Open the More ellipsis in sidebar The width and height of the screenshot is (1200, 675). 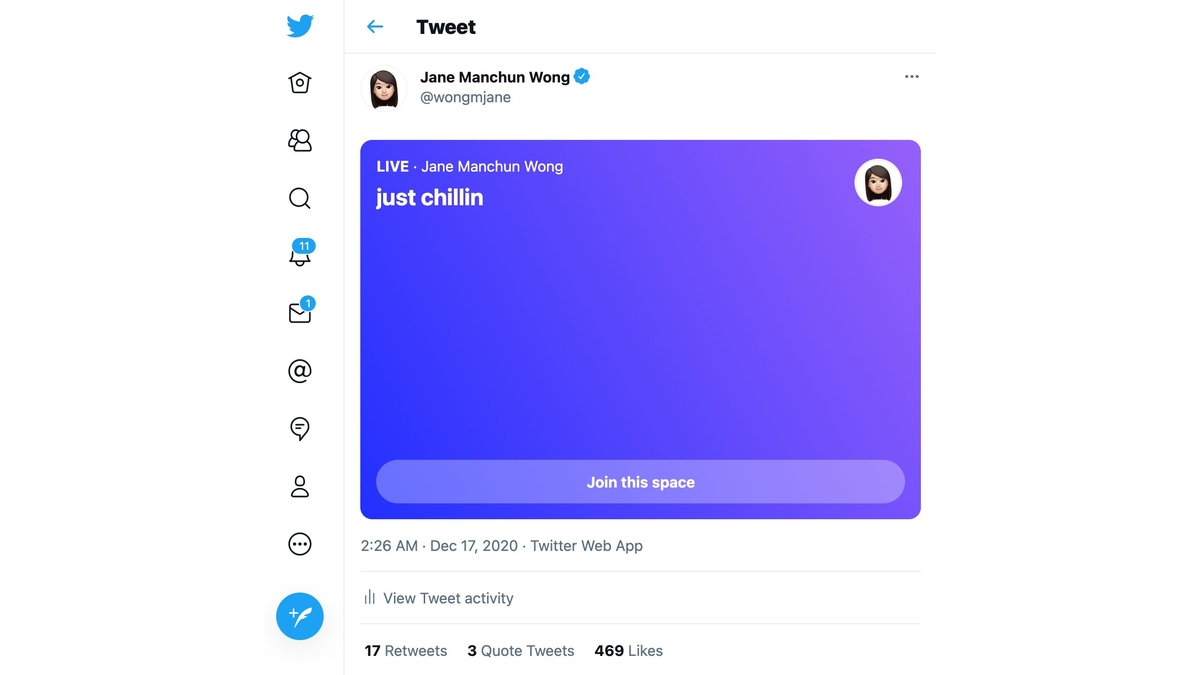[299, 544]
